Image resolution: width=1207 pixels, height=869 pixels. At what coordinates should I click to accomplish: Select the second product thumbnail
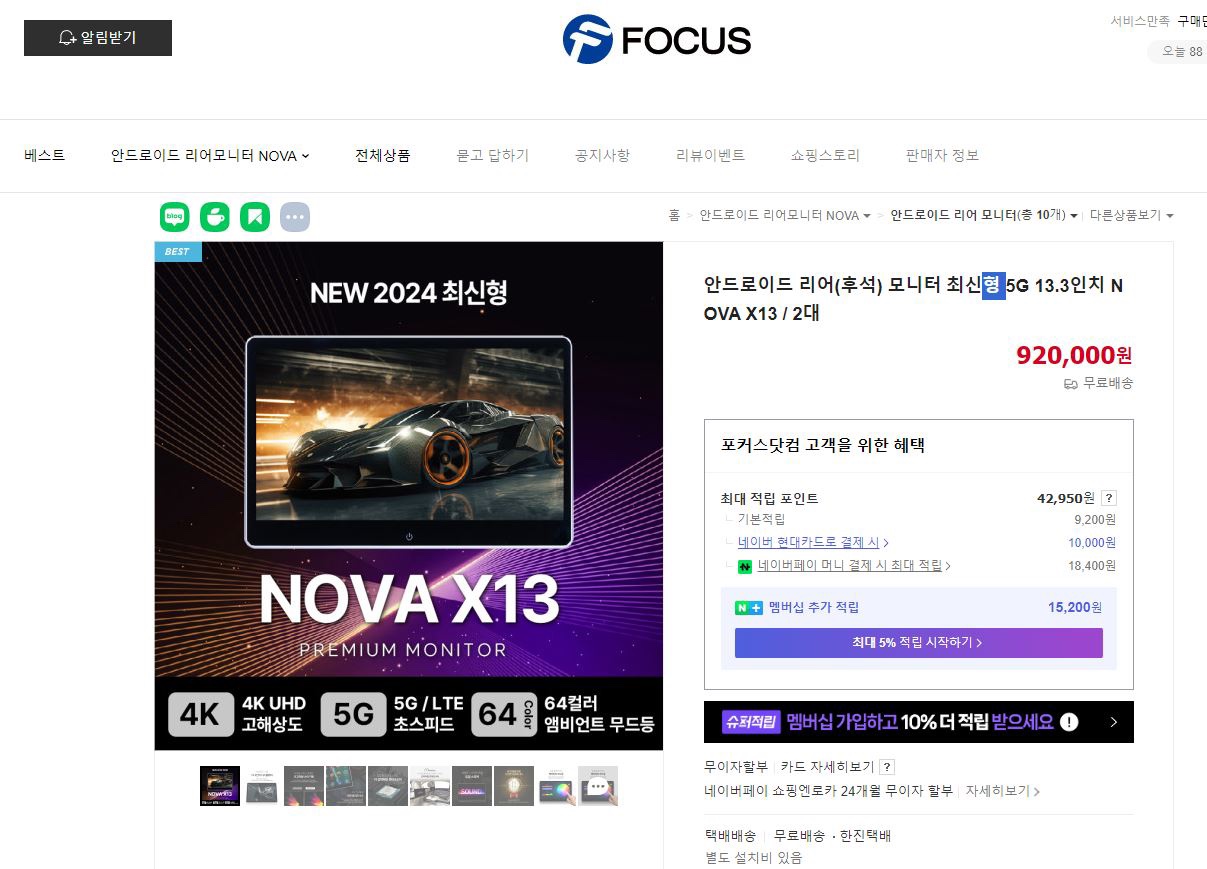pos(262,786)
